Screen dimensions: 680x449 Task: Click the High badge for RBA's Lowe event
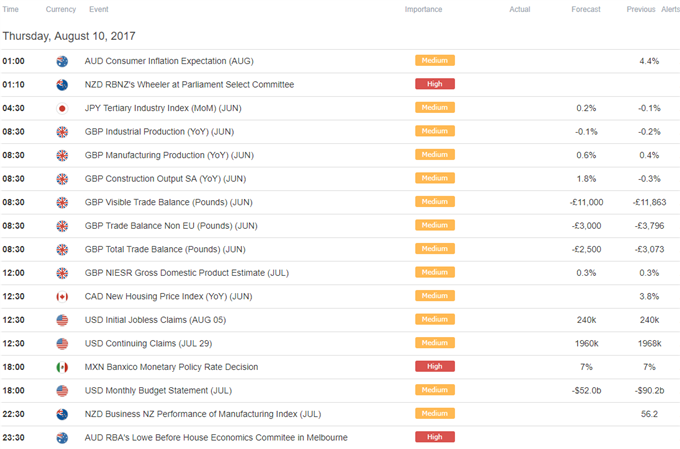(x=435, y=437)
